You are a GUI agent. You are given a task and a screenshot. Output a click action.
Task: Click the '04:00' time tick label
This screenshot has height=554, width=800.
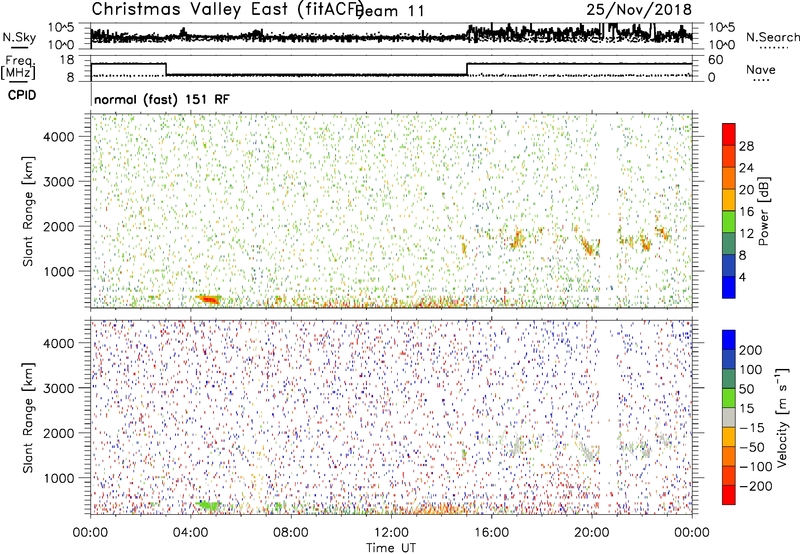[191, 533]
